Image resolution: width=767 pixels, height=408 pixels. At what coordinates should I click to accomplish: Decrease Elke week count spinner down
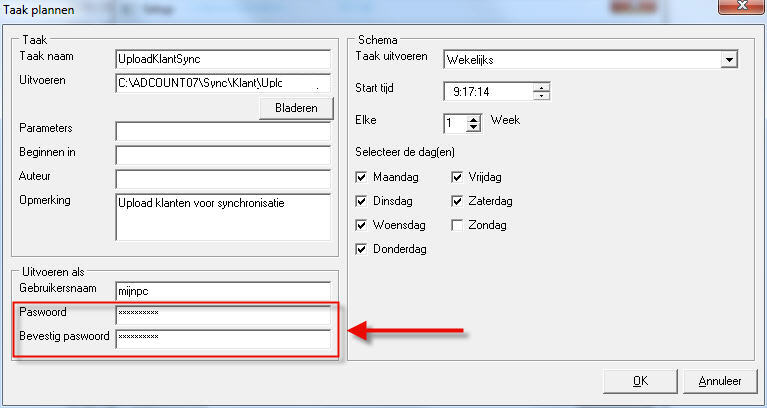click(473, 128)
